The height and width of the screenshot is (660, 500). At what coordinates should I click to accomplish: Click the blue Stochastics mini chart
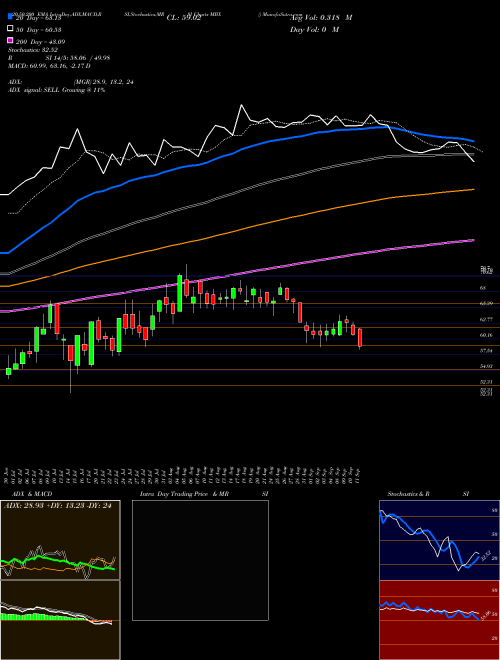click(439, 540)
